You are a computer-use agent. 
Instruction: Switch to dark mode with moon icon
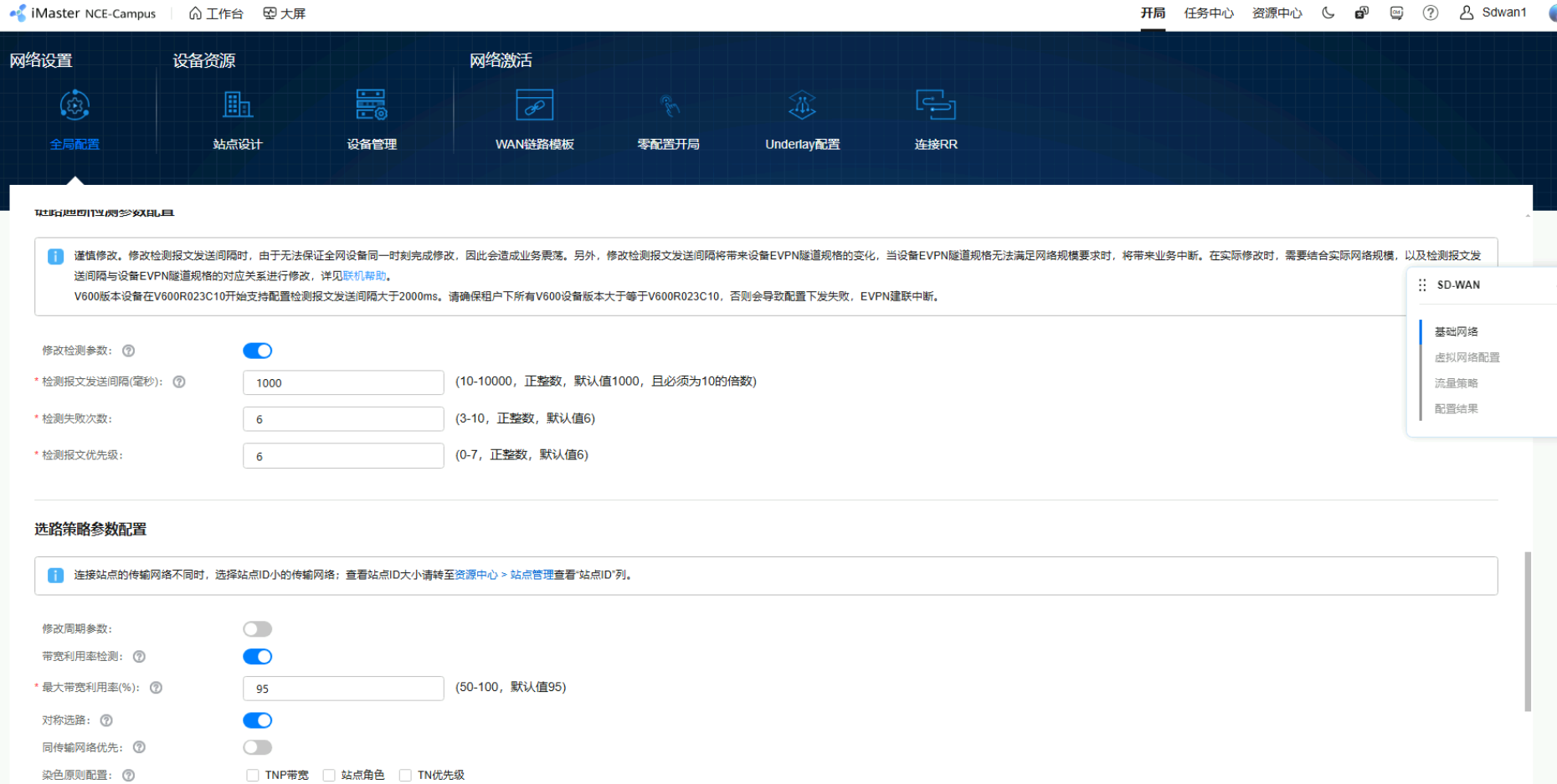point(1328,13)
